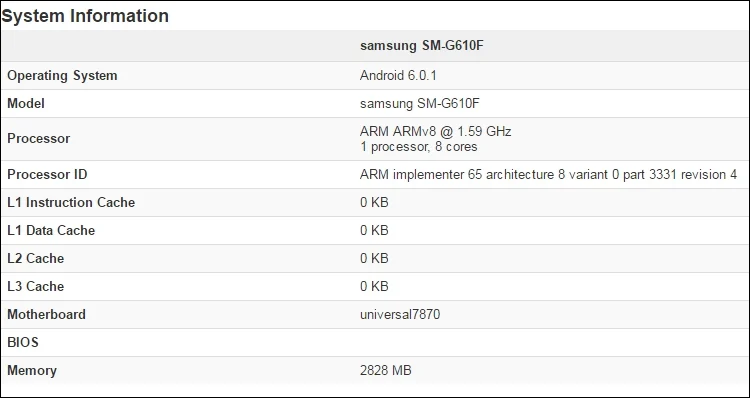Image resolution: width=750 pixels, height=398 pixels.
Task: Select the Model value samsung SM-G610F
Action: 419,103
